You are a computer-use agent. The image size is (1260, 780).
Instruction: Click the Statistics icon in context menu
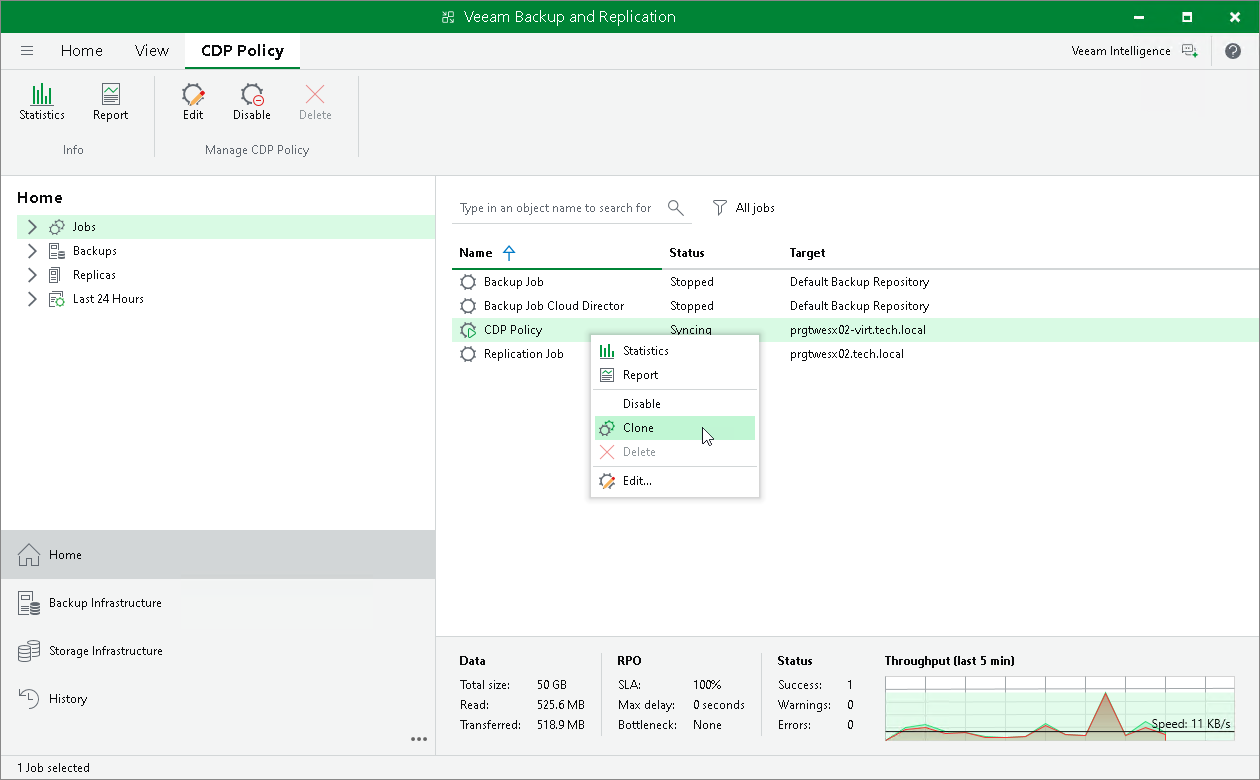[607, 351]
